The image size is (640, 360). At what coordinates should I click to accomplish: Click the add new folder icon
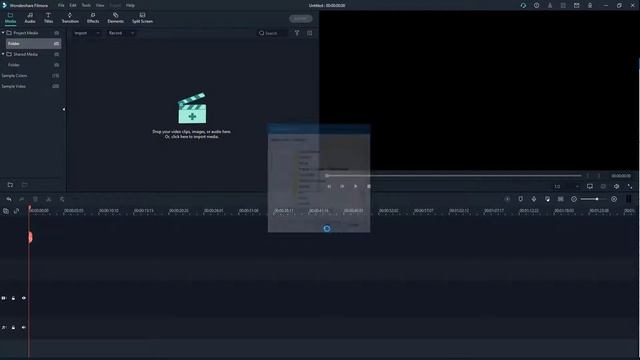point(10,185)
